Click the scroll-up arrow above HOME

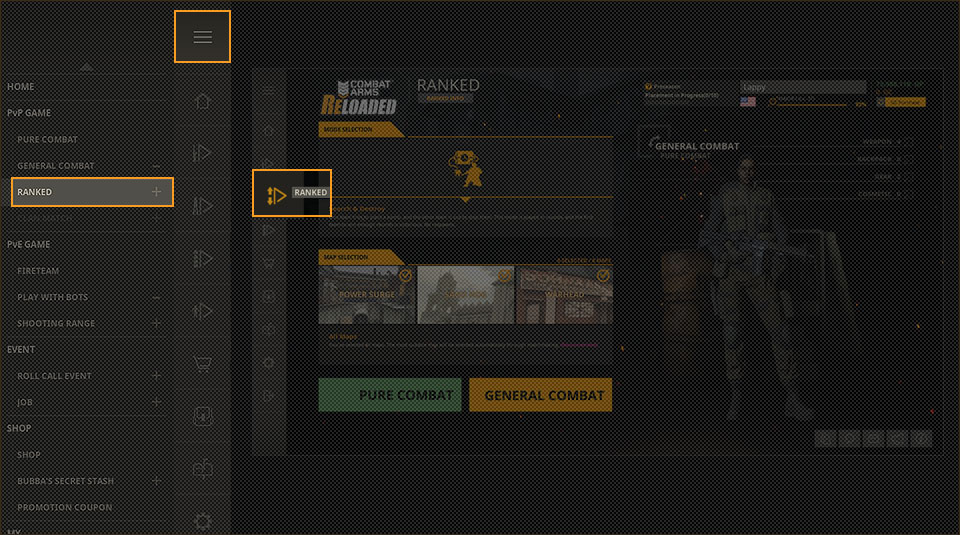coord(86,67)
